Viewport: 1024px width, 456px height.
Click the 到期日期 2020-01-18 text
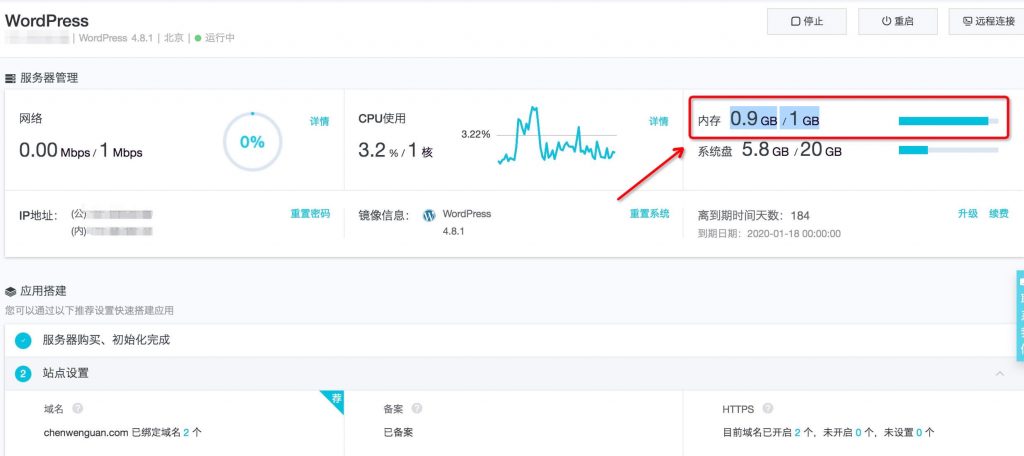[769, 233]
